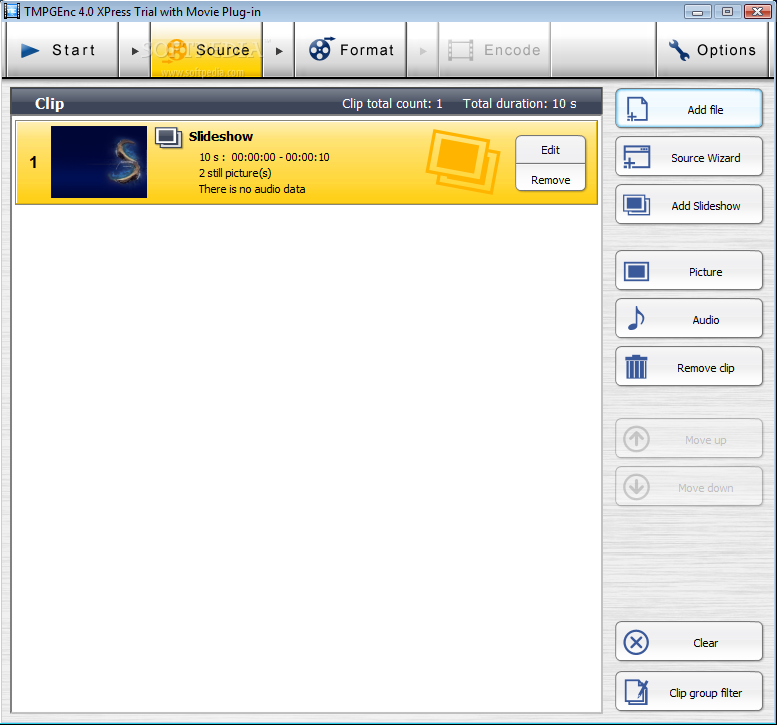Edit the Slideshow clip
This screenshot has height=725, width=777.
click(x=550, y=150)
